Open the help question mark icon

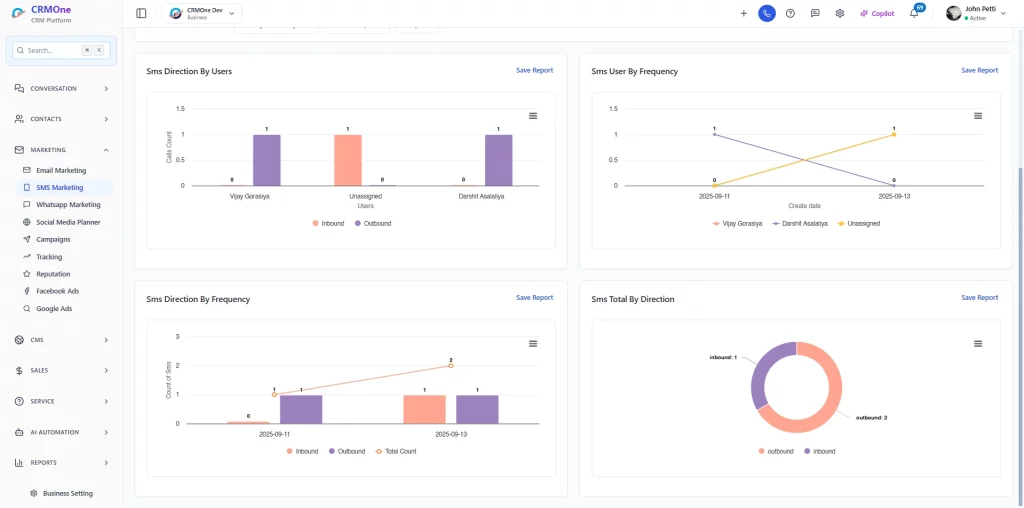(790, 13)
